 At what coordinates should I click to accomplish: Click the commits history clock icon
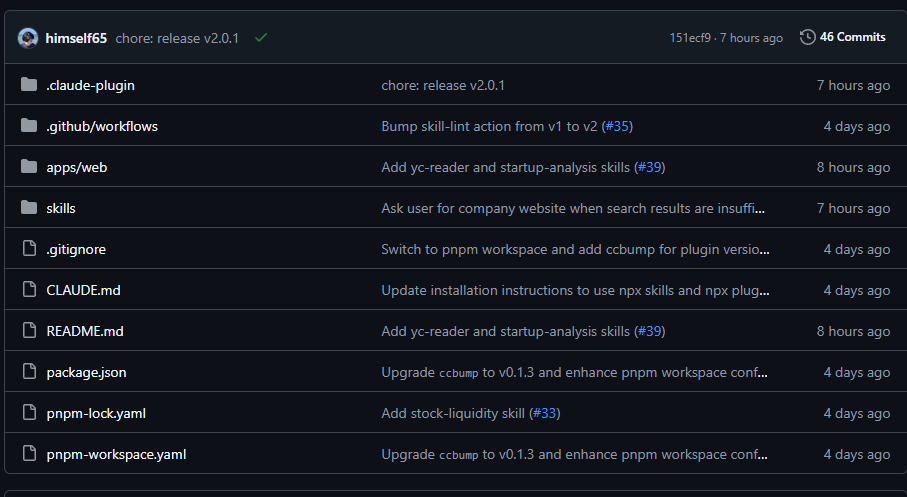click(x=807, y=37)
